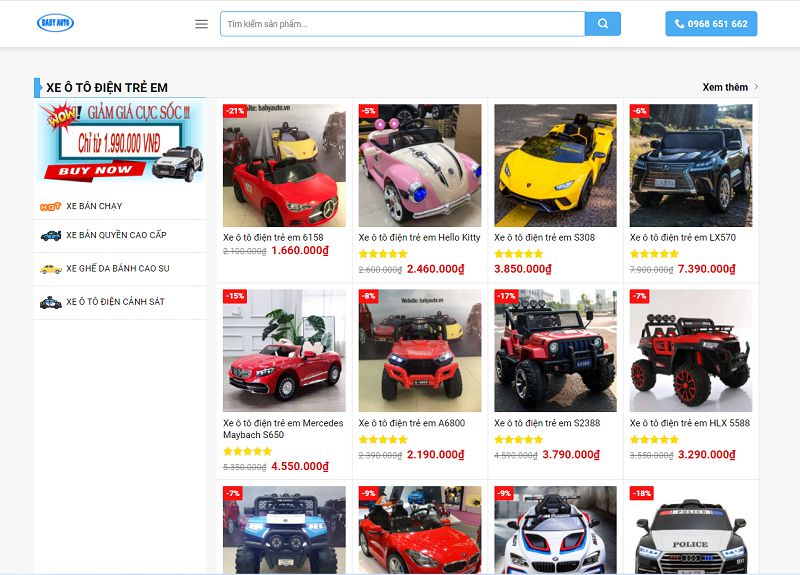This screenshot has height=575, width=800.
Task: Focus the product search field
Action: point(403,24)
